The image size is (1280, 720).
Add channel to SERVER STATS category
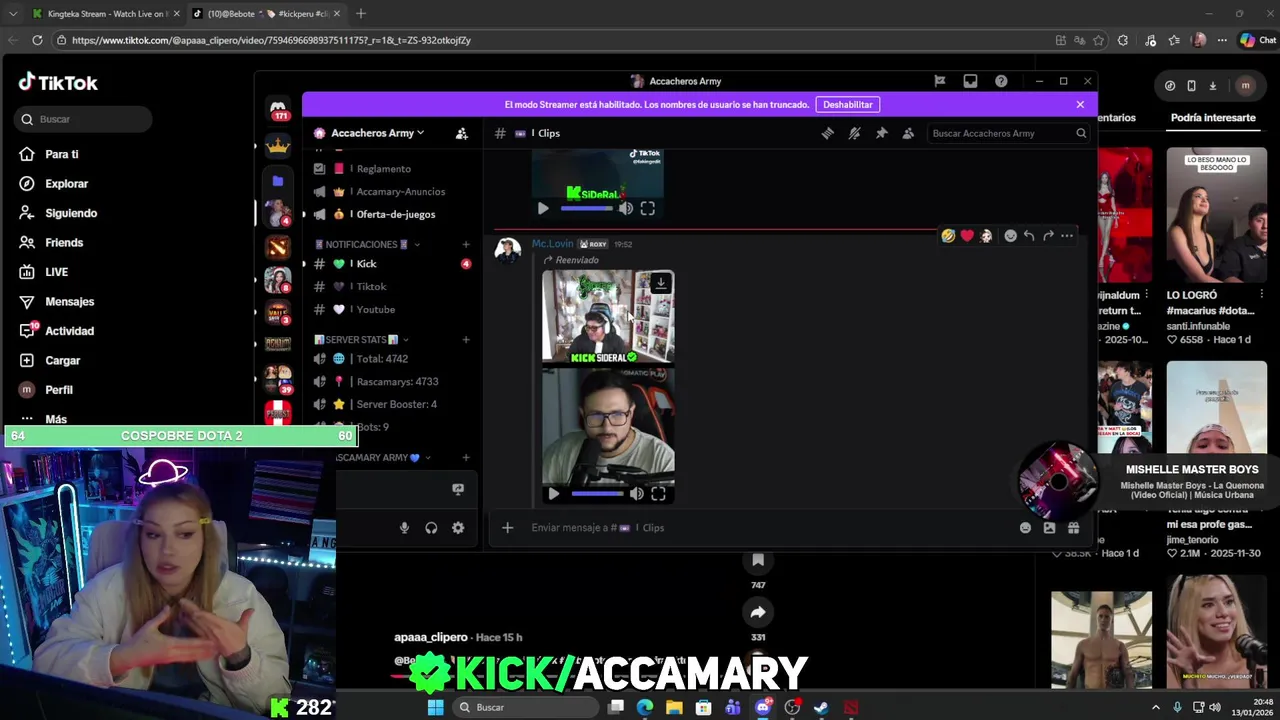coord(466,340)
